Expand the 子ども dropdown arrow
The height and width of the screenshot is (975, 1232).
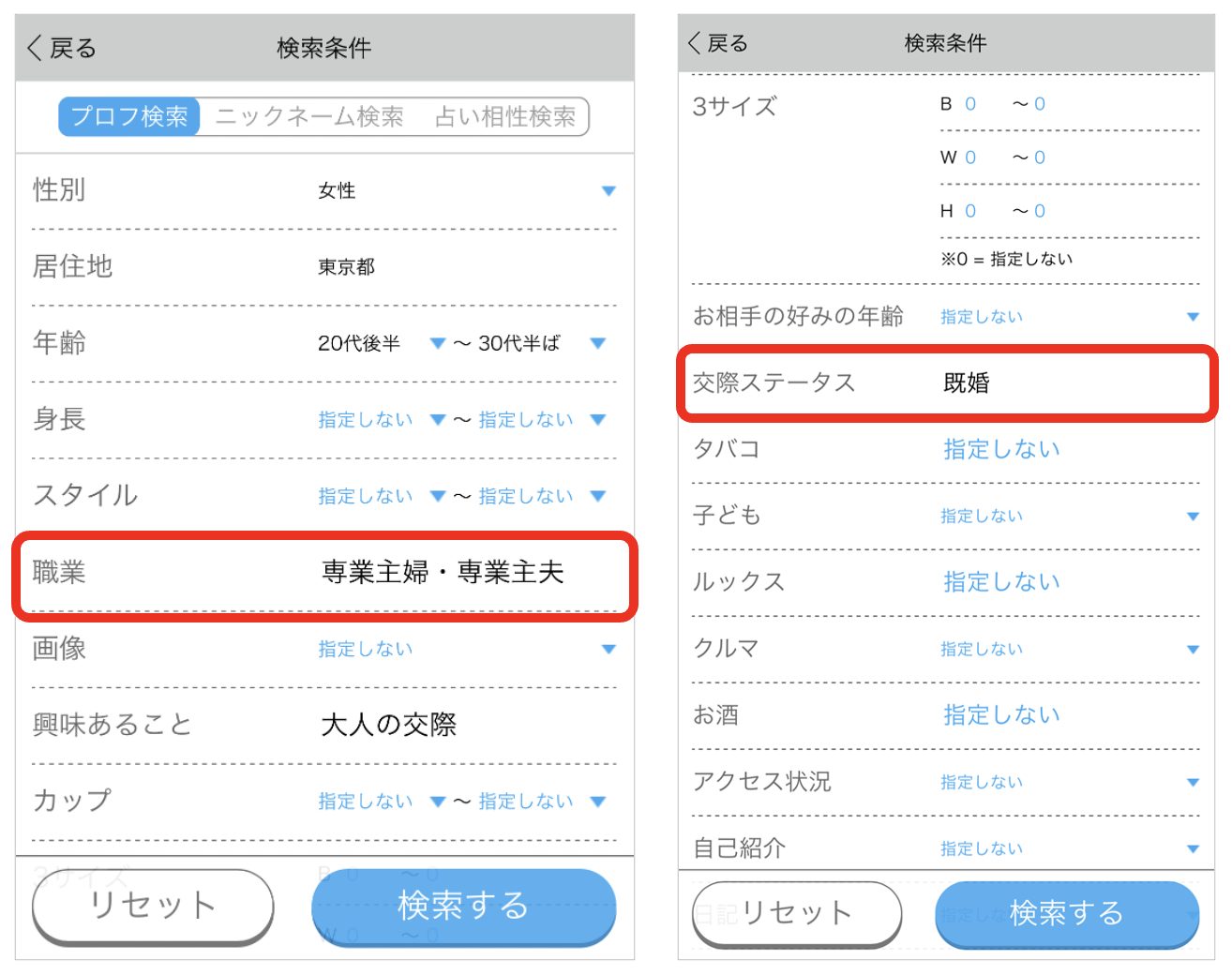(x=1193, y=517)
